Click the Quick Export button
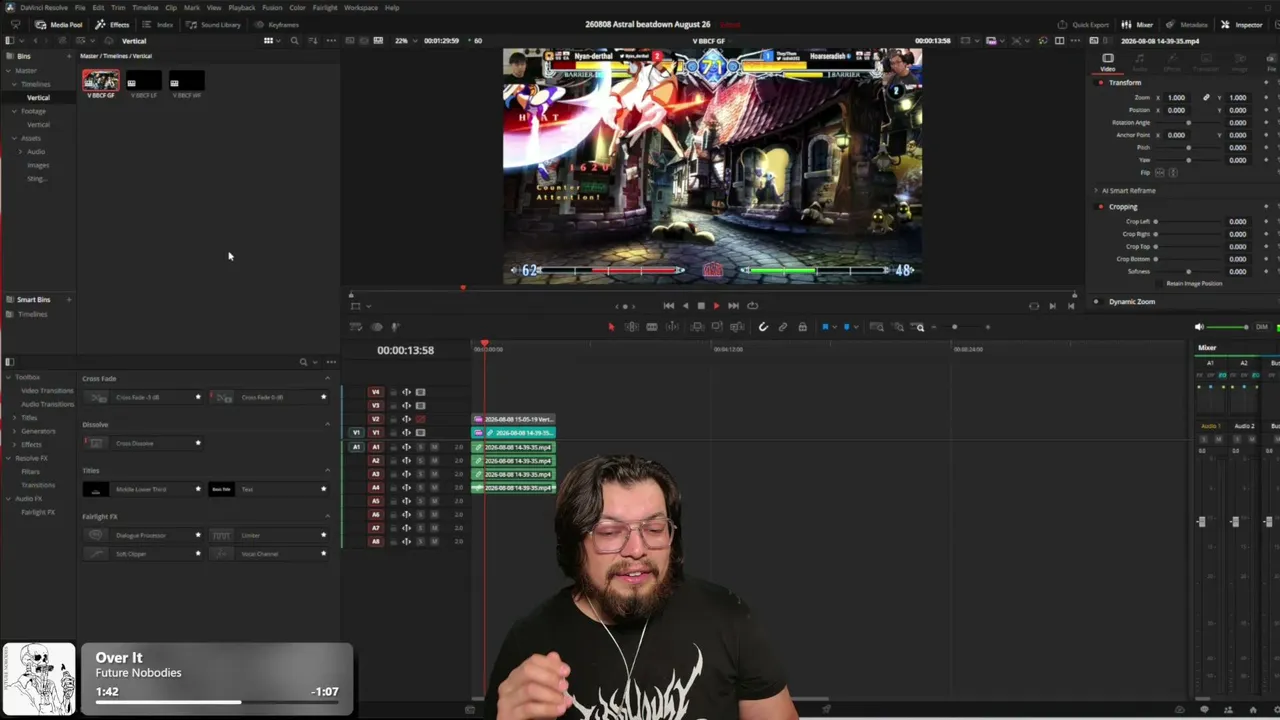The width and height of the screenshot is (1280, 720). point(1083,24)
